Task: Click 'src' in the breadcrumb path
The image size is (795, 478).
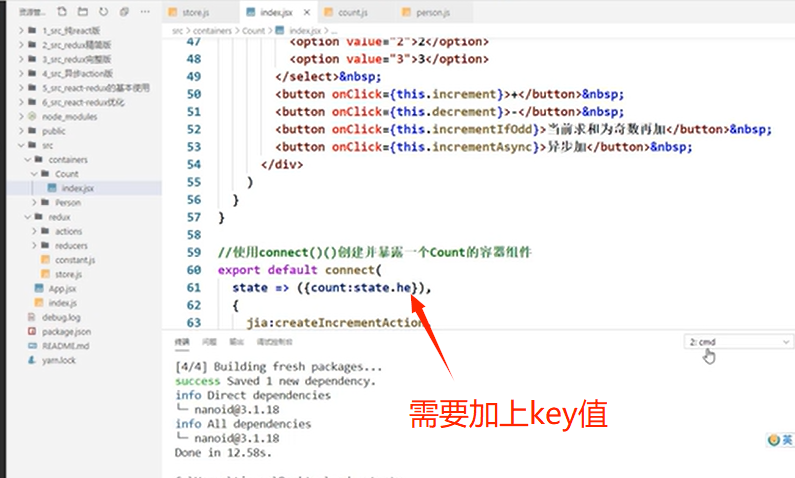Action: [177, 31]
